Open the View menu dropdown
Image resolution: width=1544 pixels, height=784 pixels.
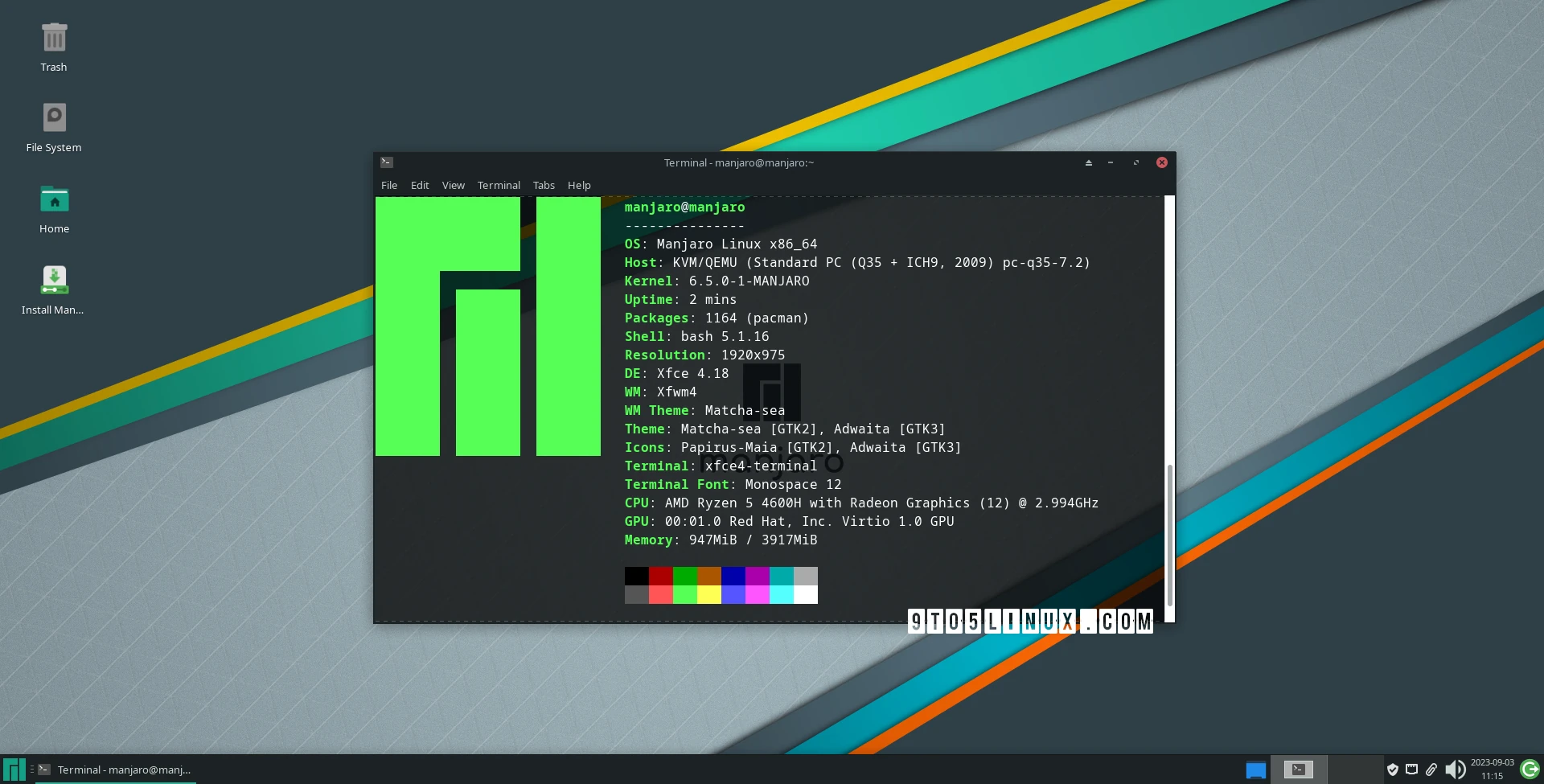(x=454, y=185)
